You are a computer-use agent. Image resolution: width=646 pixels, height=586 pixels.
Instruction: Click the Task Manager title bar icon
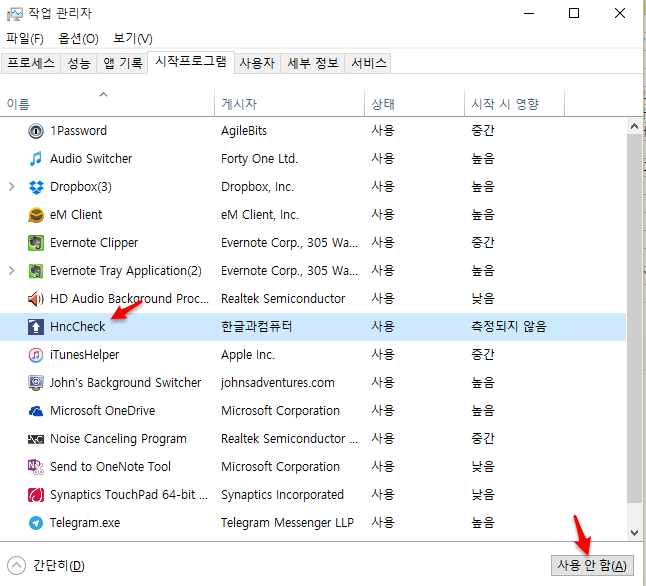pyautogui.click(x=15, y=14)
